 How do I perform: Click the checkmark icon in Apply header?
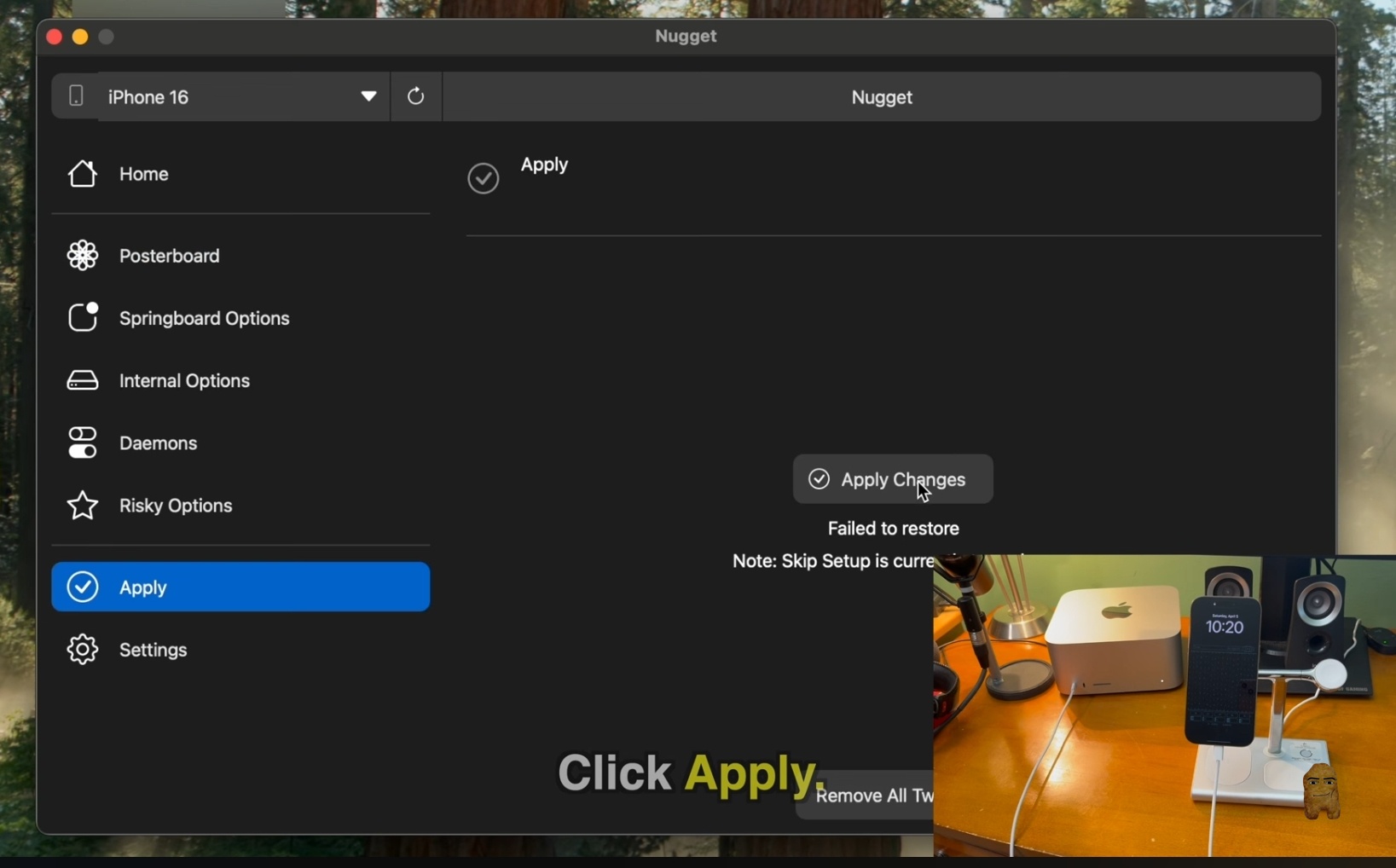coord(484,178)
